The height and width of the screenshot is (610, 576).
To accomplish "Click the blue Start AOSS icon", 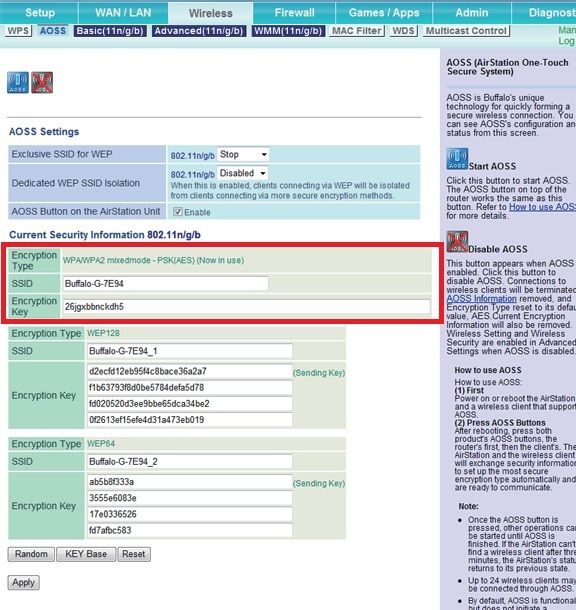I will point(18,82).
